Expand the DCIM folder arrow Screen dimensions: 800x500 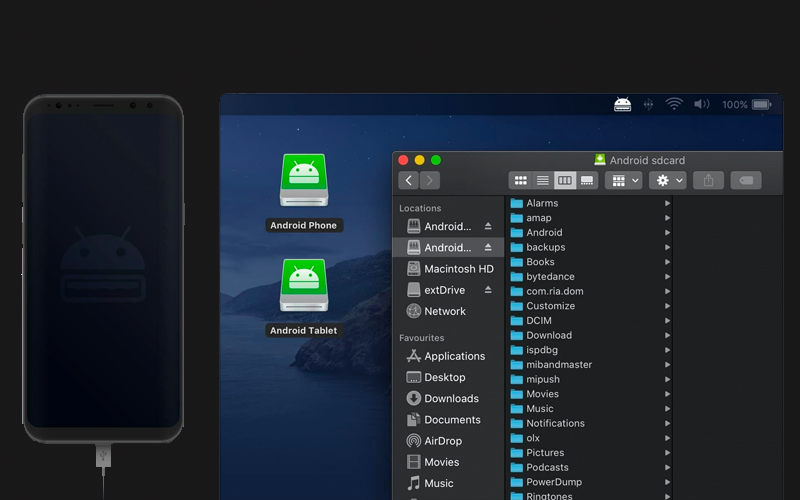coord(667,321)
